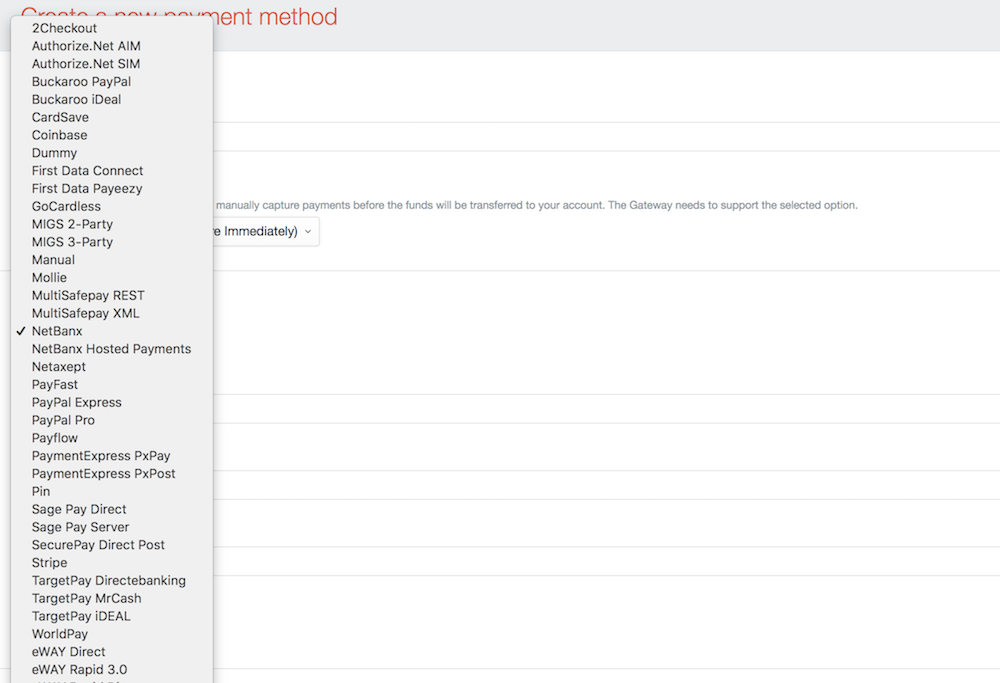Select Buckaroo iDeal in the dropdown
The width and height of the screenshot is (1000, 683).
pos(112,99)
